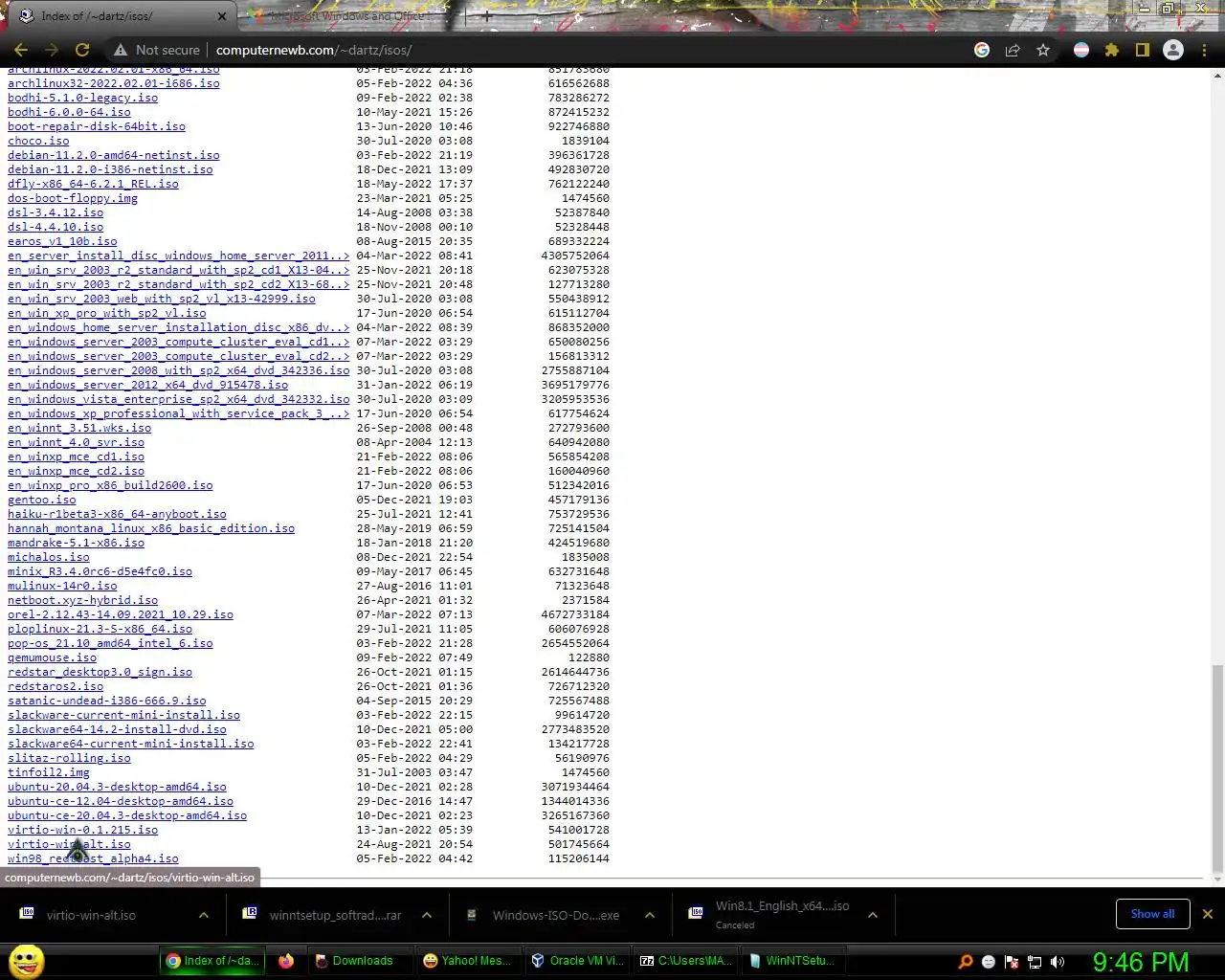
Task: Open the Google icon in the address bar
Action: (x=982, y=50)
